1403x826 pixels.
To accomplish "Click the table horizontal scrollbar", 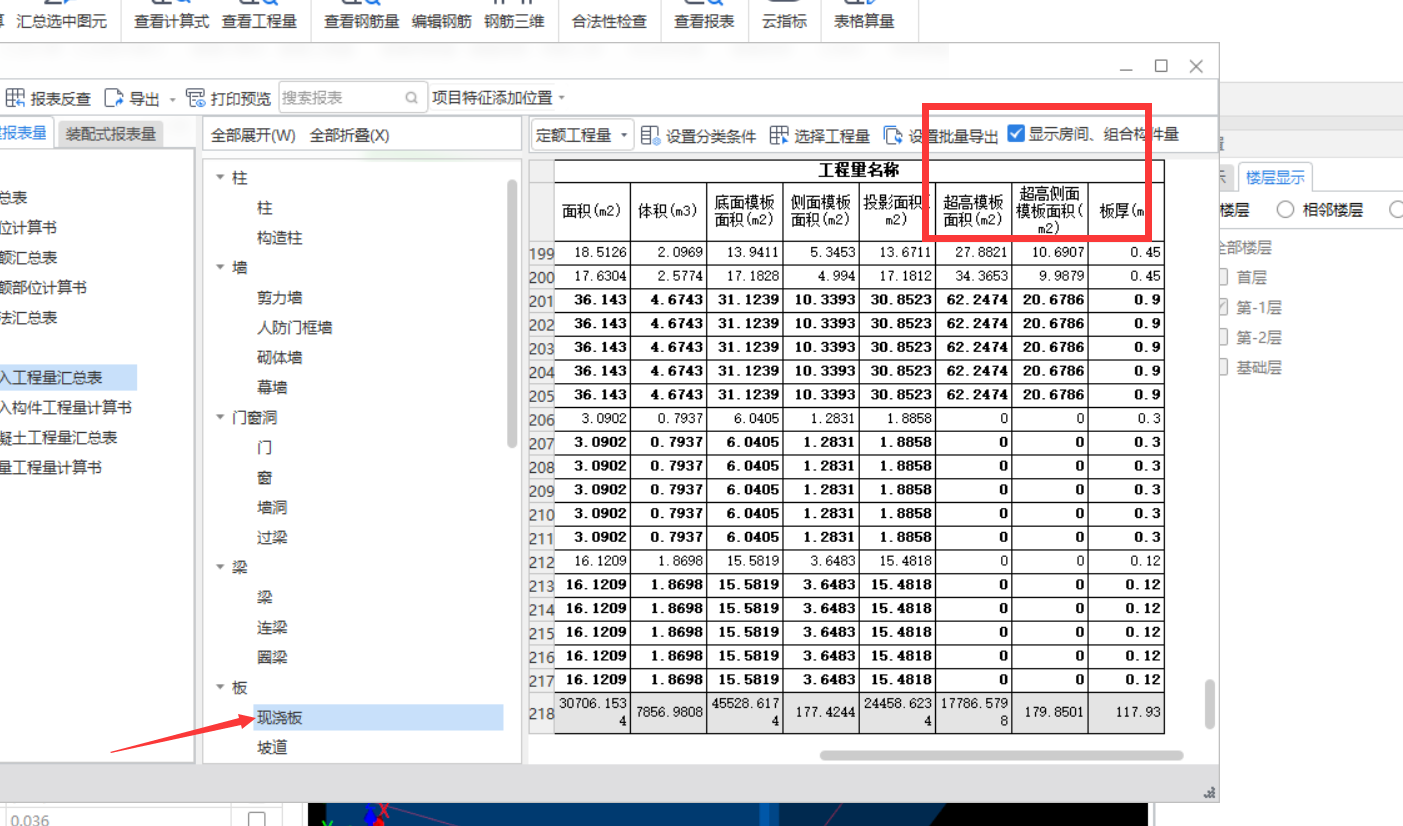I will 1001,755.
